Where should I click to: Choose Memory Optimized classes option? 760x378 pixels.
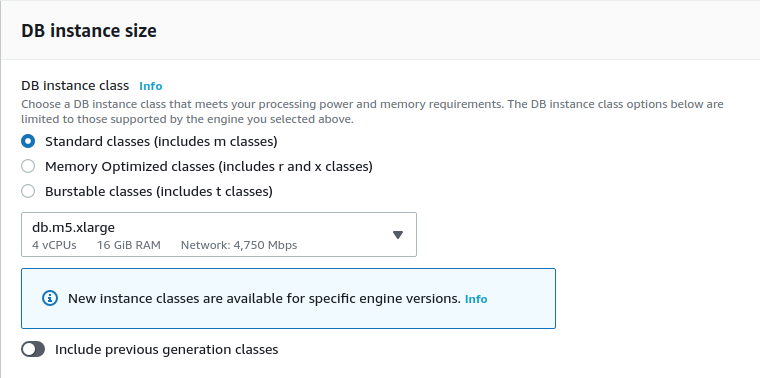28,166
